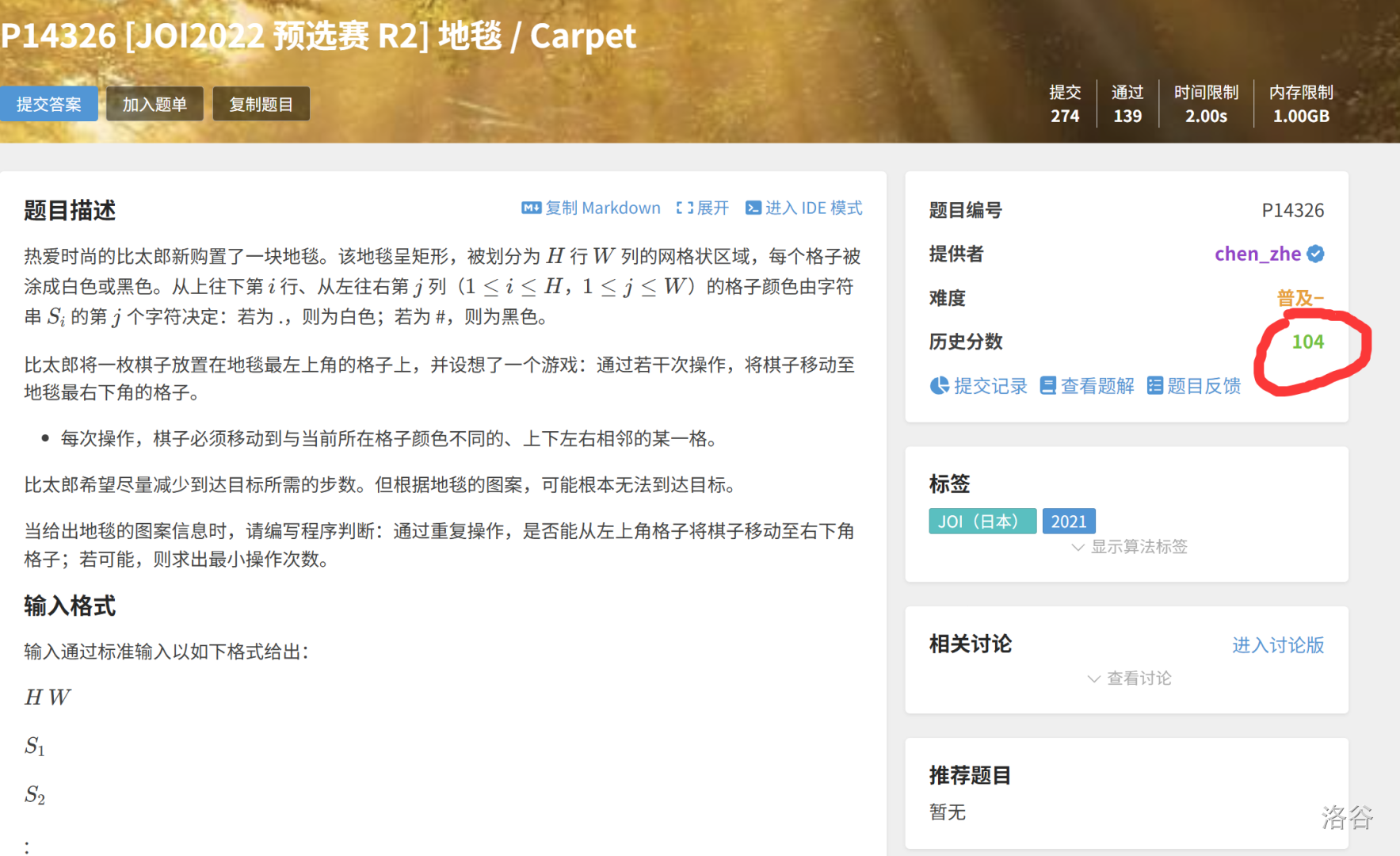Click the problem number P14326 value
Viewport: 1400px width, 856px height.
(x=1292, y=210)
